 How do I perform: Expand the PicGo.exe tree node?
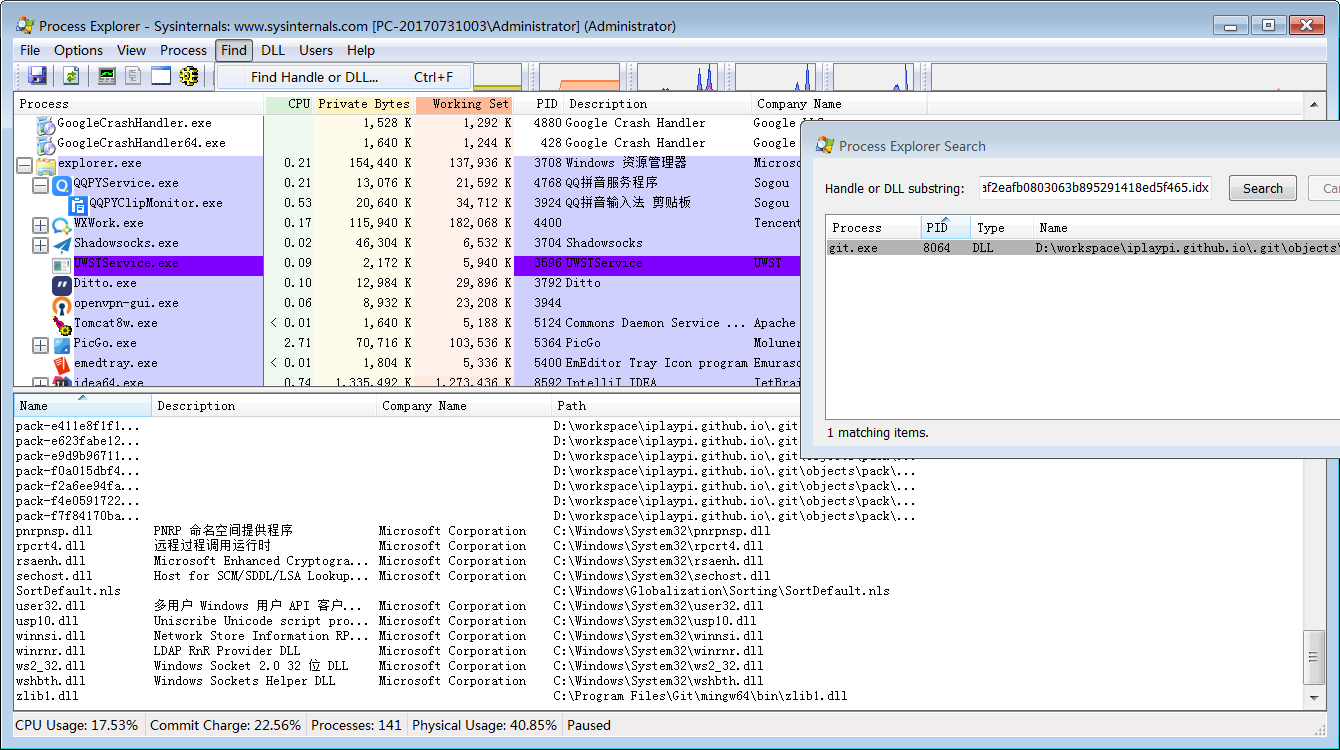pos(40,345)
